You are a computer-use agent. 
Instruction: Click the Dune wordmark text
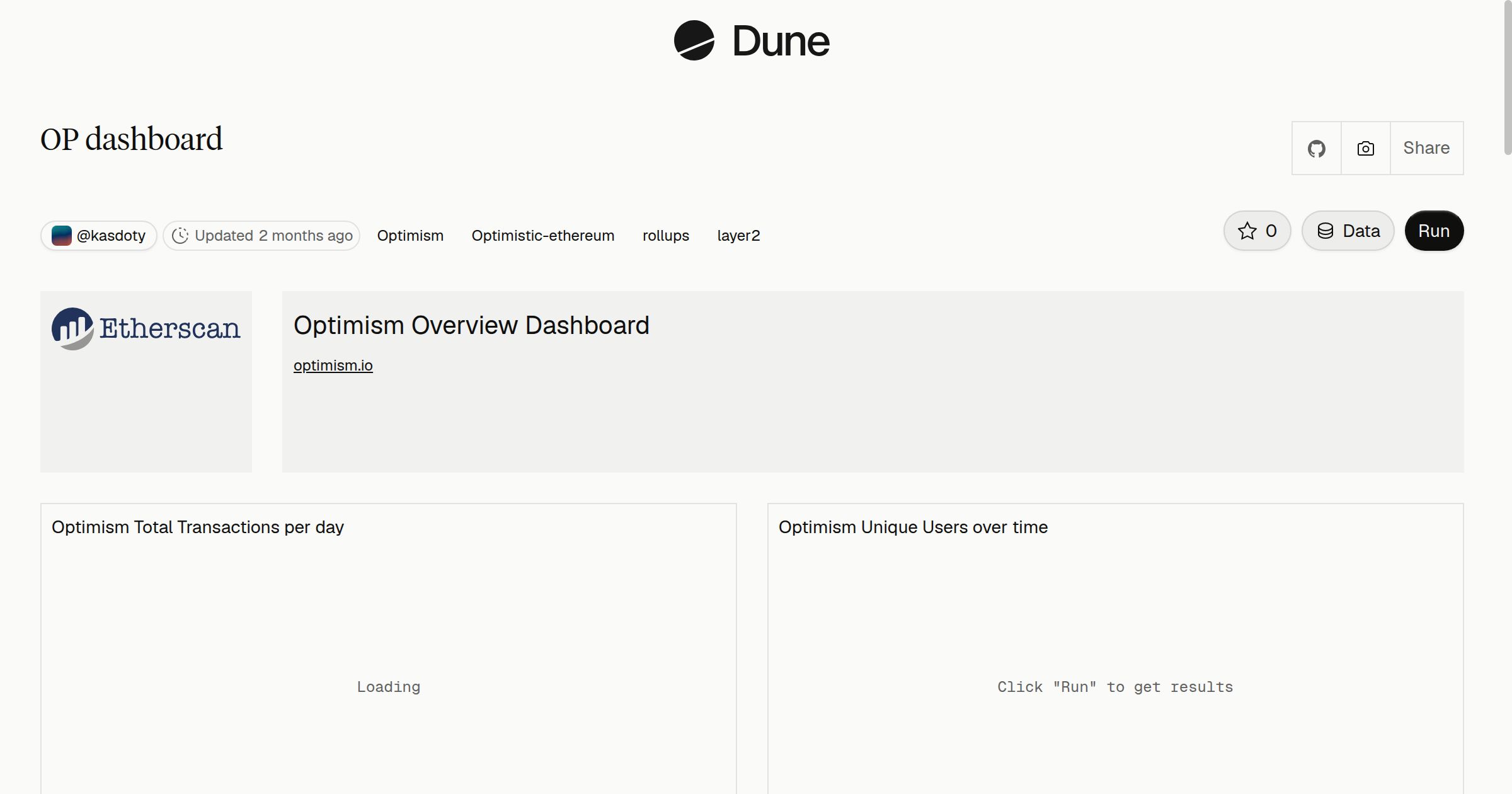pyautogui.click(x=781, y=41)
